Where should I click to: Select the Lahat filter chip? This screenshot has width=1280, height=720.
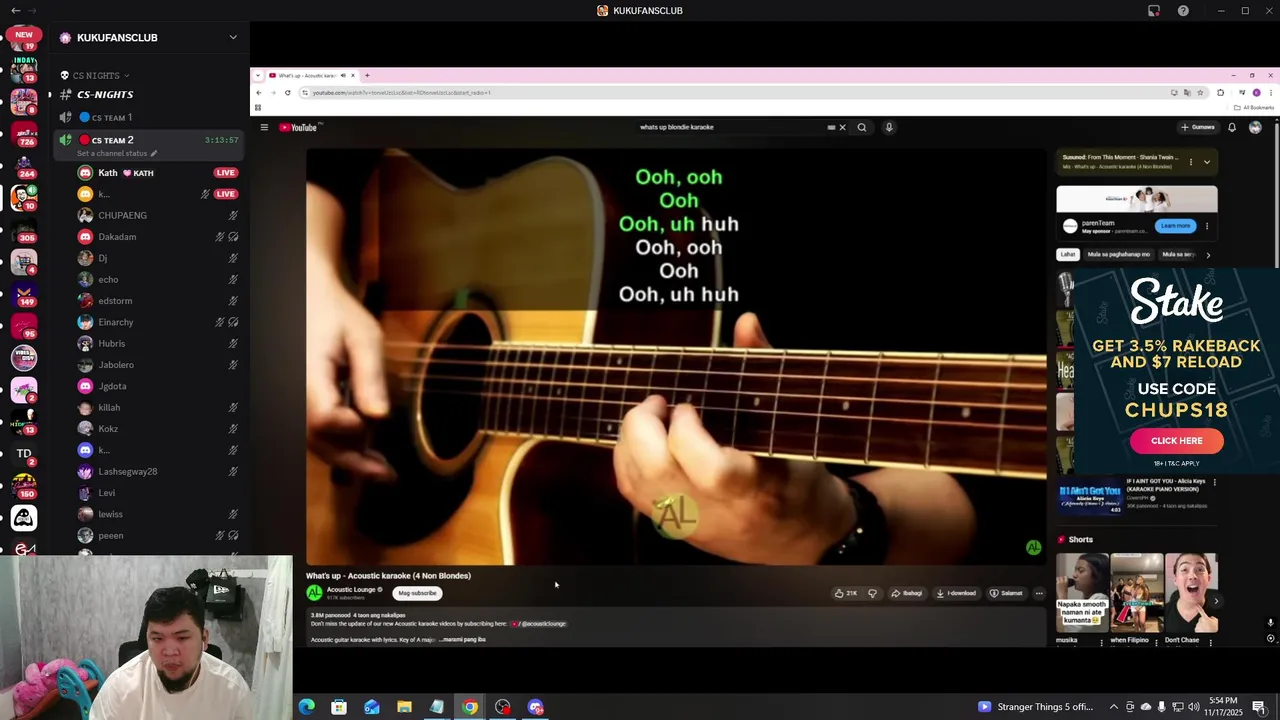(1068, 254)
